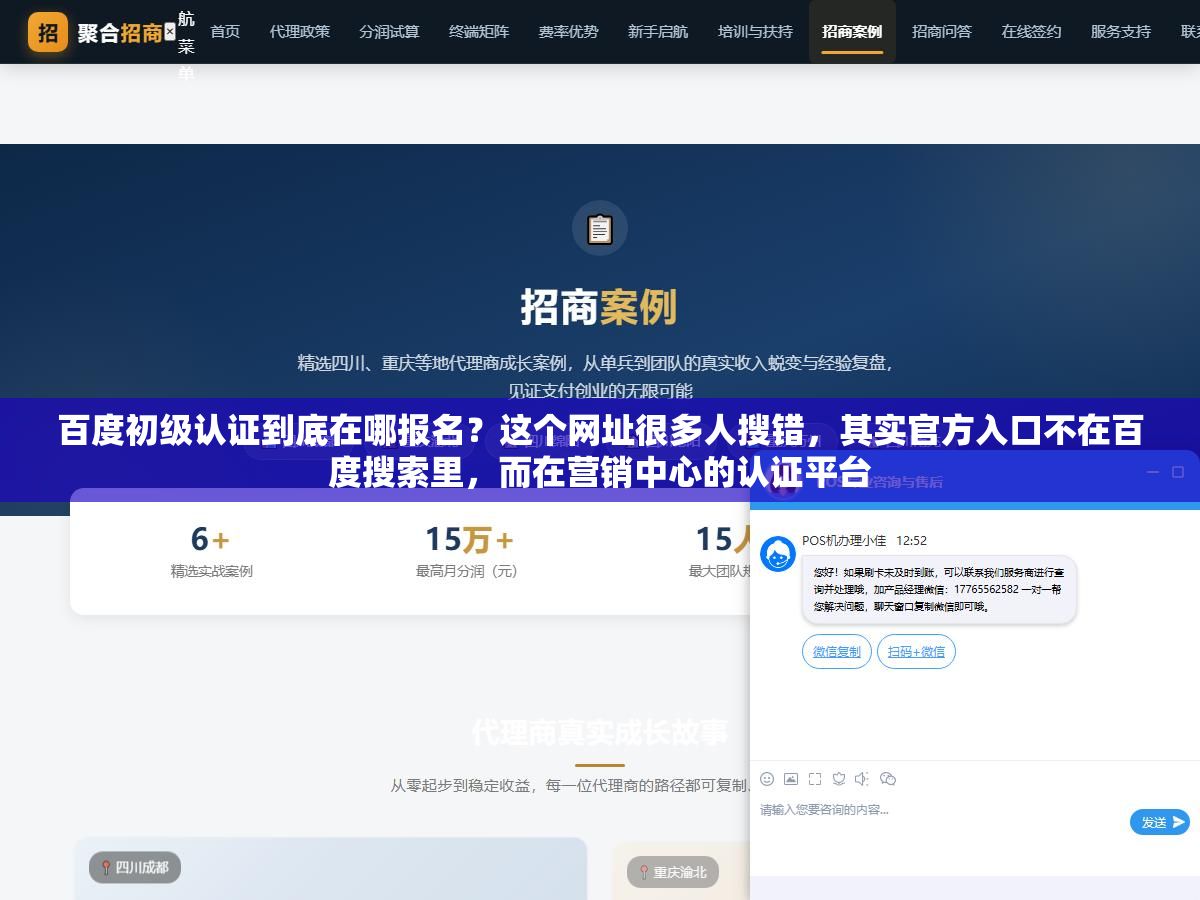The width and height of the screenshot is (1200, 900).
Task: Focus the 请输入您要咨询的内容 chat input
Action: click(940, 822)
